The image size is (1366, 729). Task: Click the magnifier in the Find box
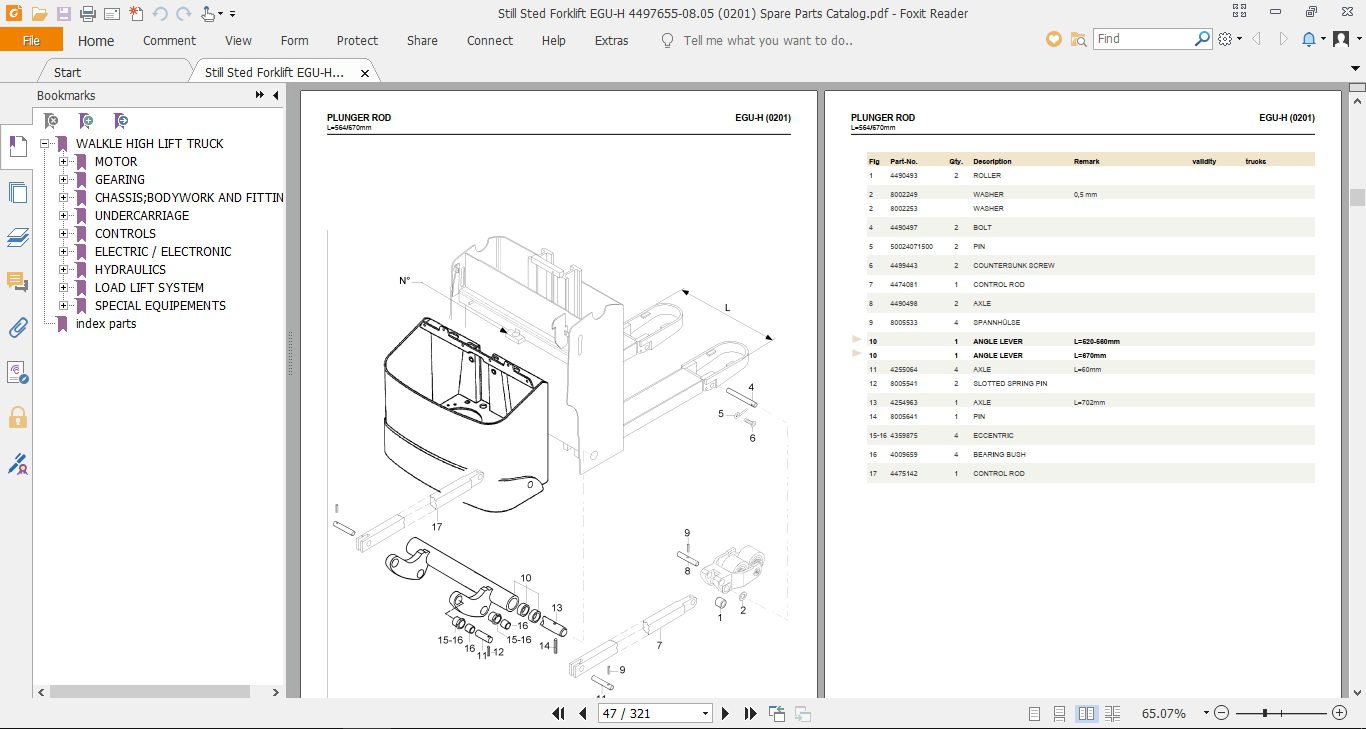click(x=1203, y=39)
